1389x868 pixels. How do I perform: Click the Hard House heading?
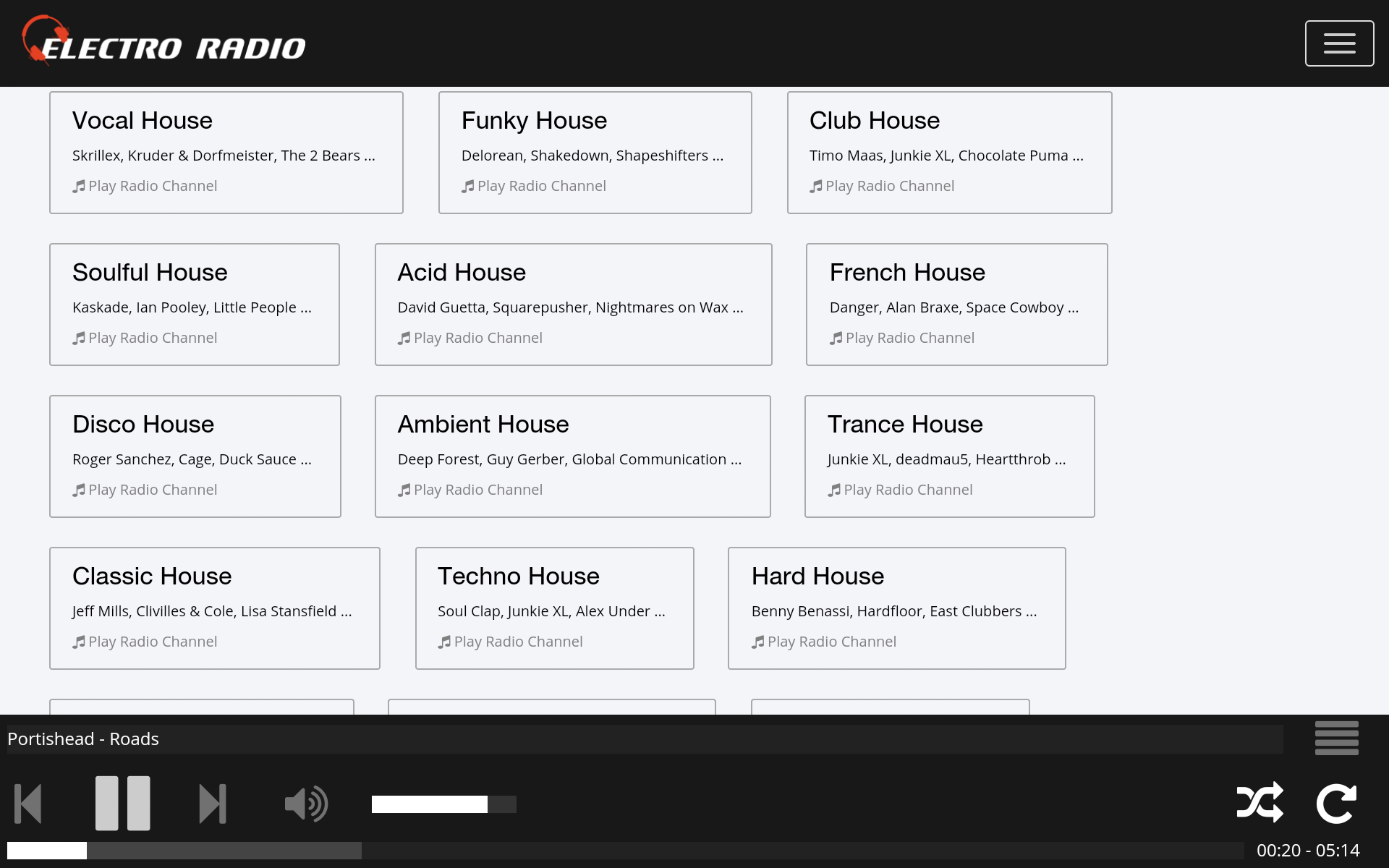point(817,576)
